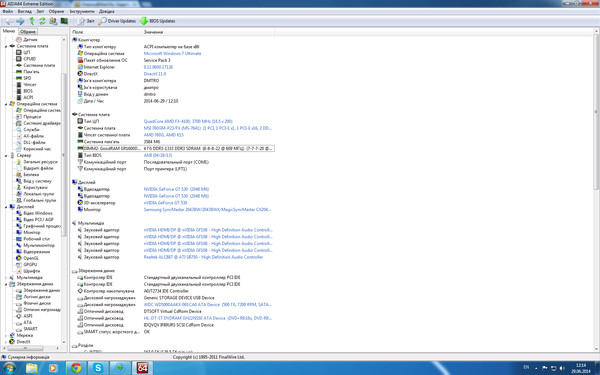Open Звіт report wizard from toolbar
600x375 pixels.
86,21
